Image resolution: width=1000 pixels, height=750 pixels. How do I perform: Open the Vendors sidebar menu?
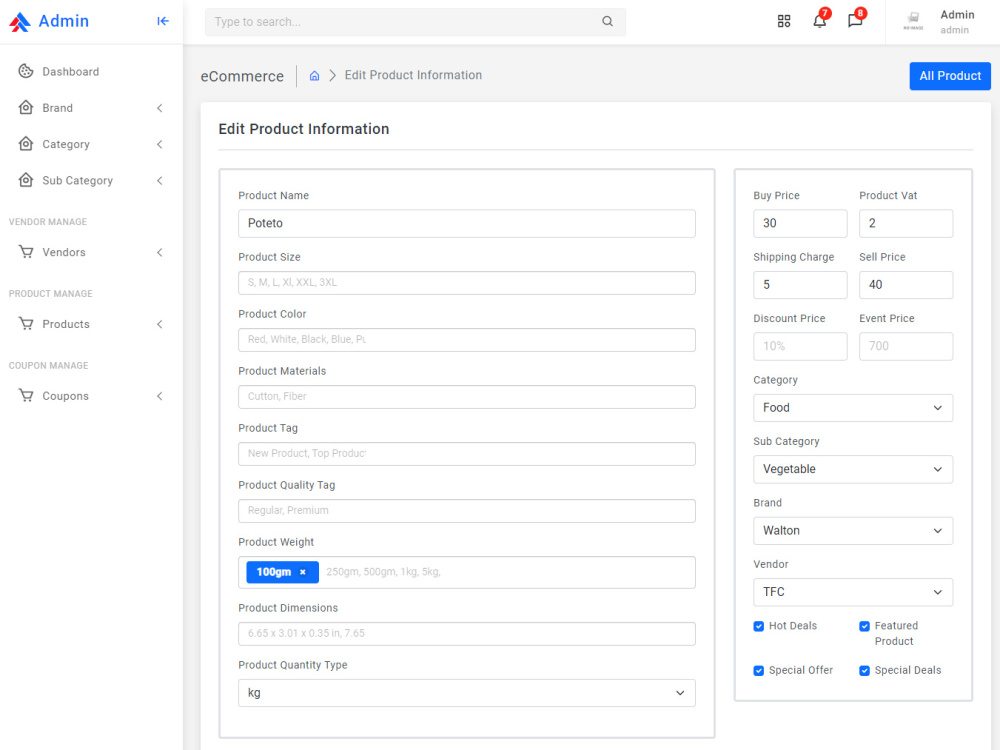pos(91,253)
